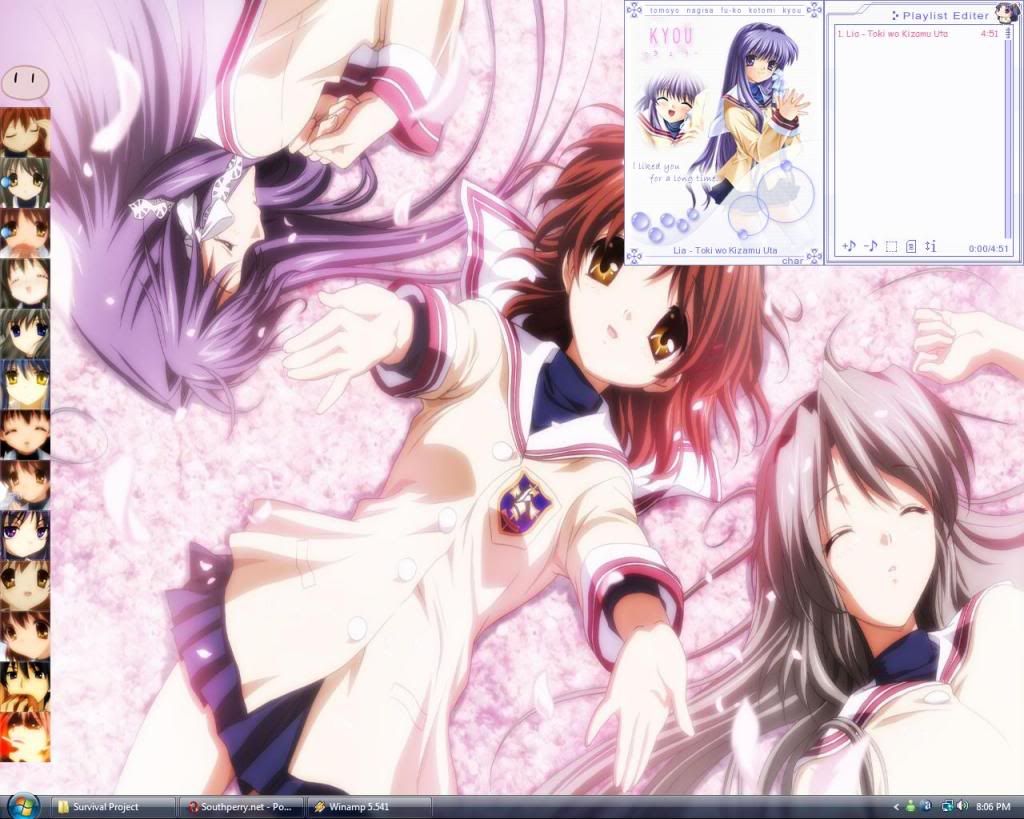This screenshot has height=819, width=1024.
Task: Click the song title below Kyou artwork
Action: coord(725,250)
